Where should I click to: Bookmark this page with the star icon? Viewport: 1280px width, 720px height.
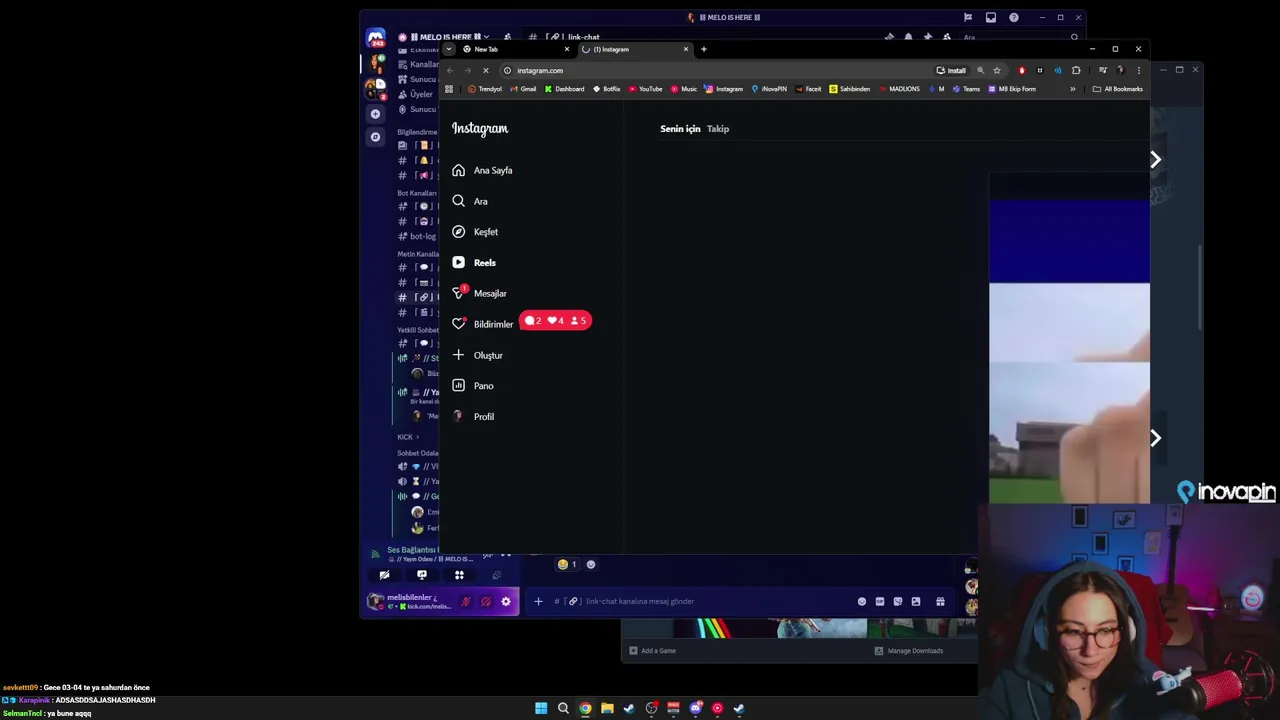[997, 70]
